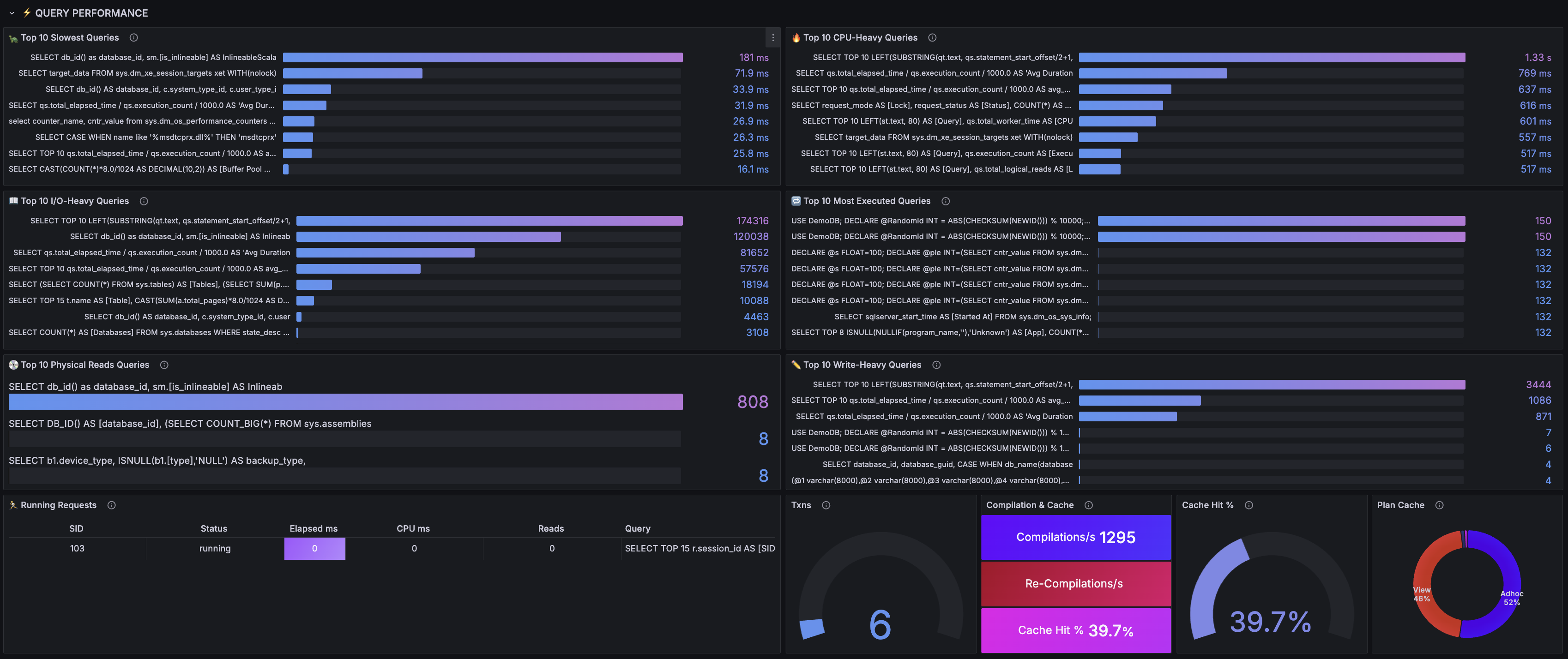1568x659 pixels.
Task: Click the QUERY PERFORMANCE row title
Action: pyautogui.click(x=91, y=13)
